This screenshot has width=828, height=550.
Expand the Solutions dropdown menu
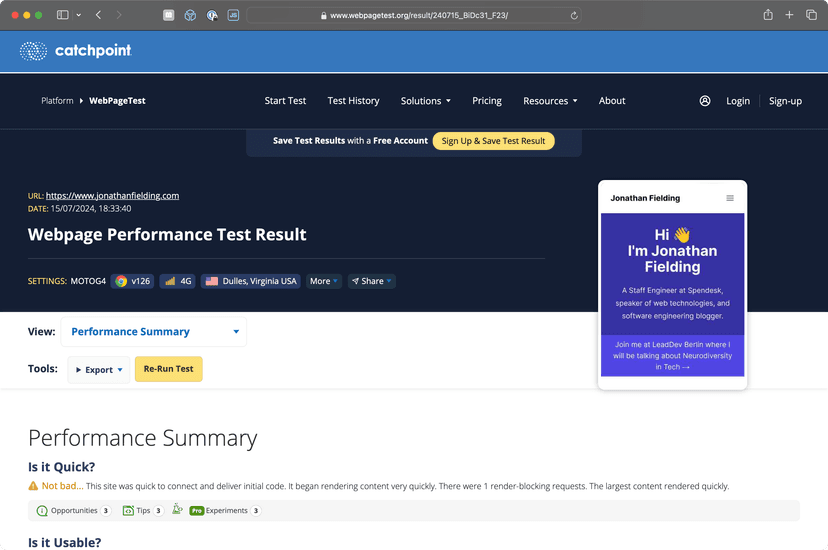pos(426,101)
